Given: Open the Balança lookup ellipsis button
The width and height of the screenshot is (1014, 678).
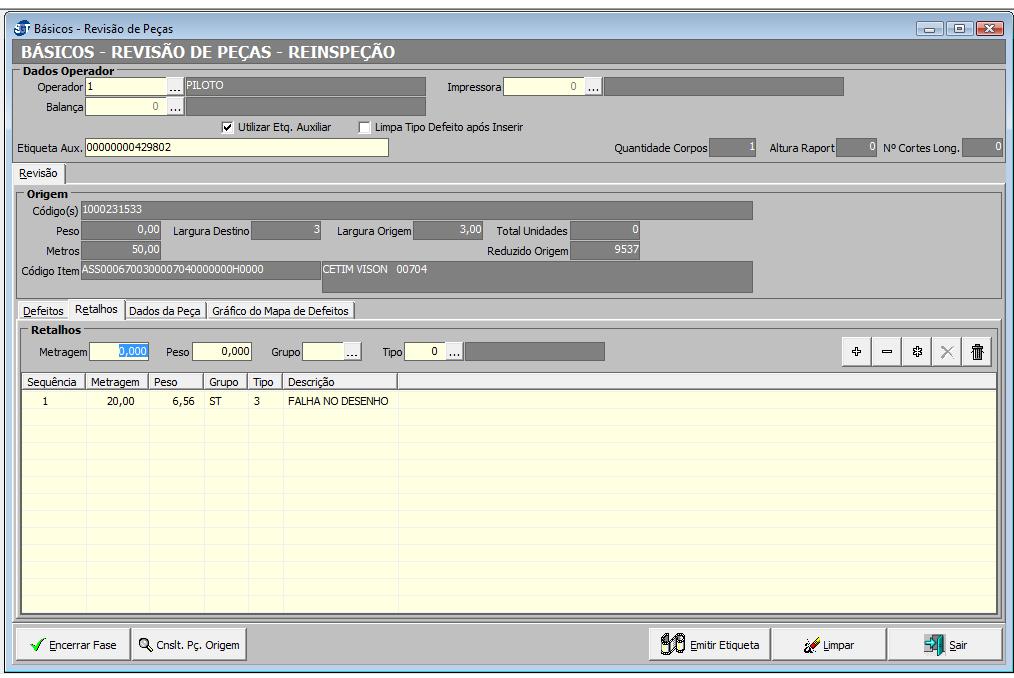Looking at the screenshot, I should pos(175,106).
